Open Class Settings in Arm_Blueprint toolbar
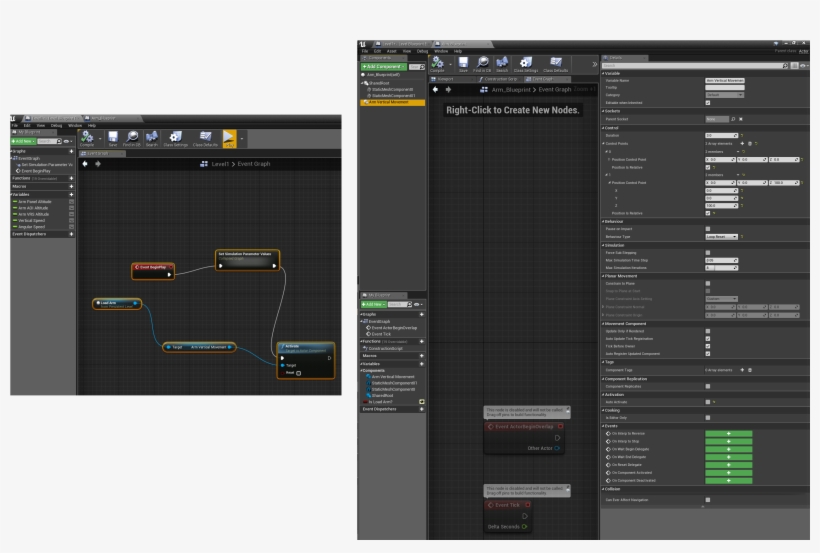 (527, 64)
